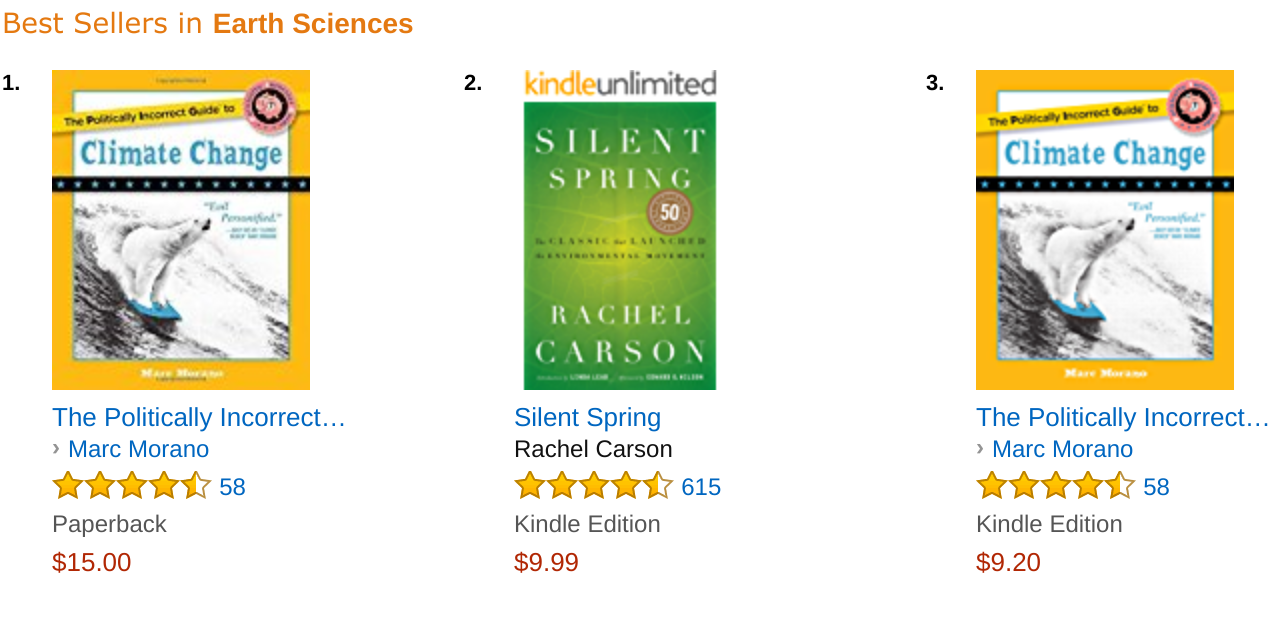Open the Silent Spring book cover
The image size is (1280, 624).
620,246
